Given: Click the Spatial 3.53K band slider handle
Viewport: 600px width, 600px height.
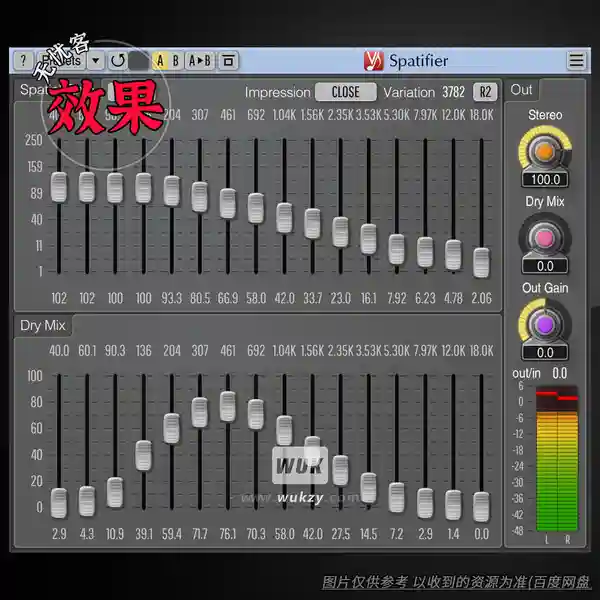Looking at the screenshot, I should click(368, 239).
